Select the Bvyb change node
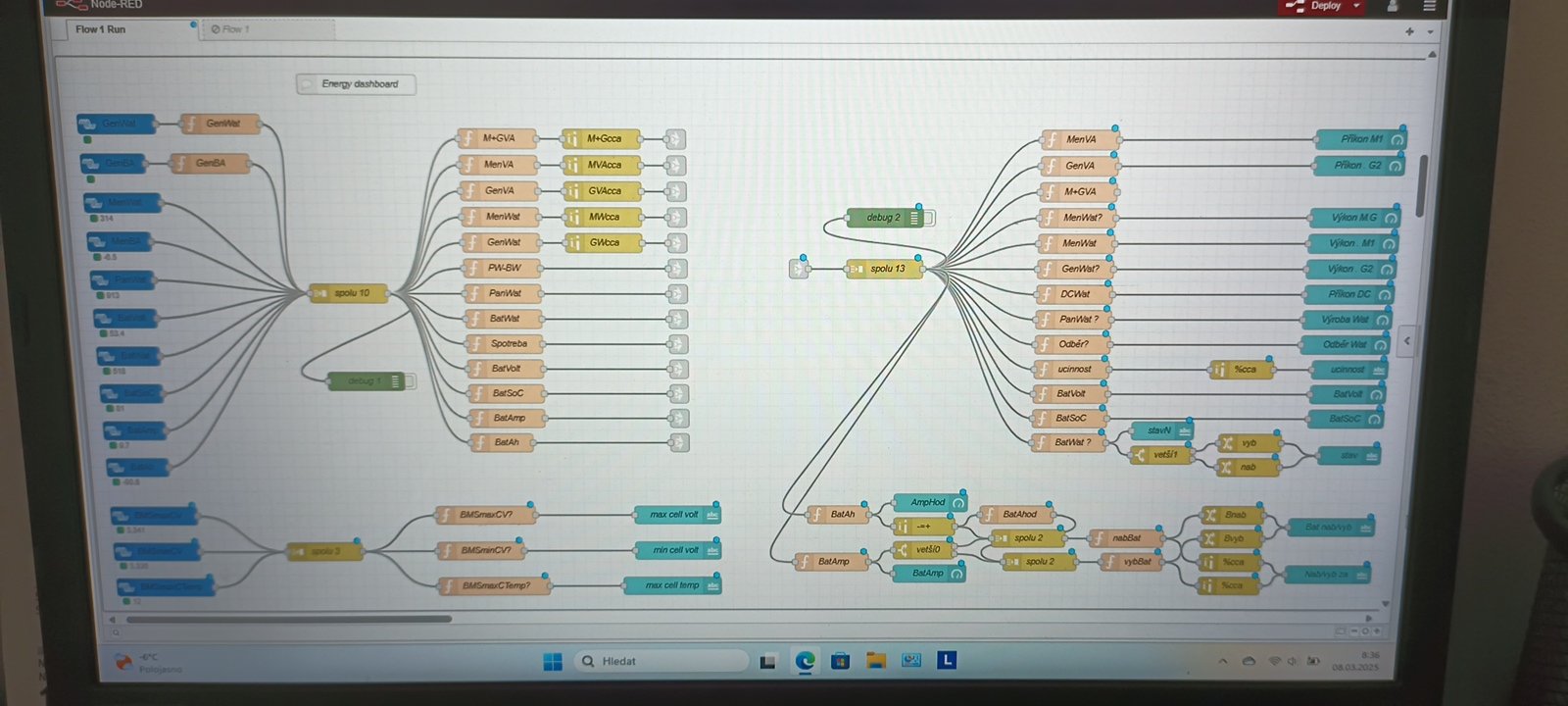This screenshot has width=1568, height=706. [x=1229, y=538]
